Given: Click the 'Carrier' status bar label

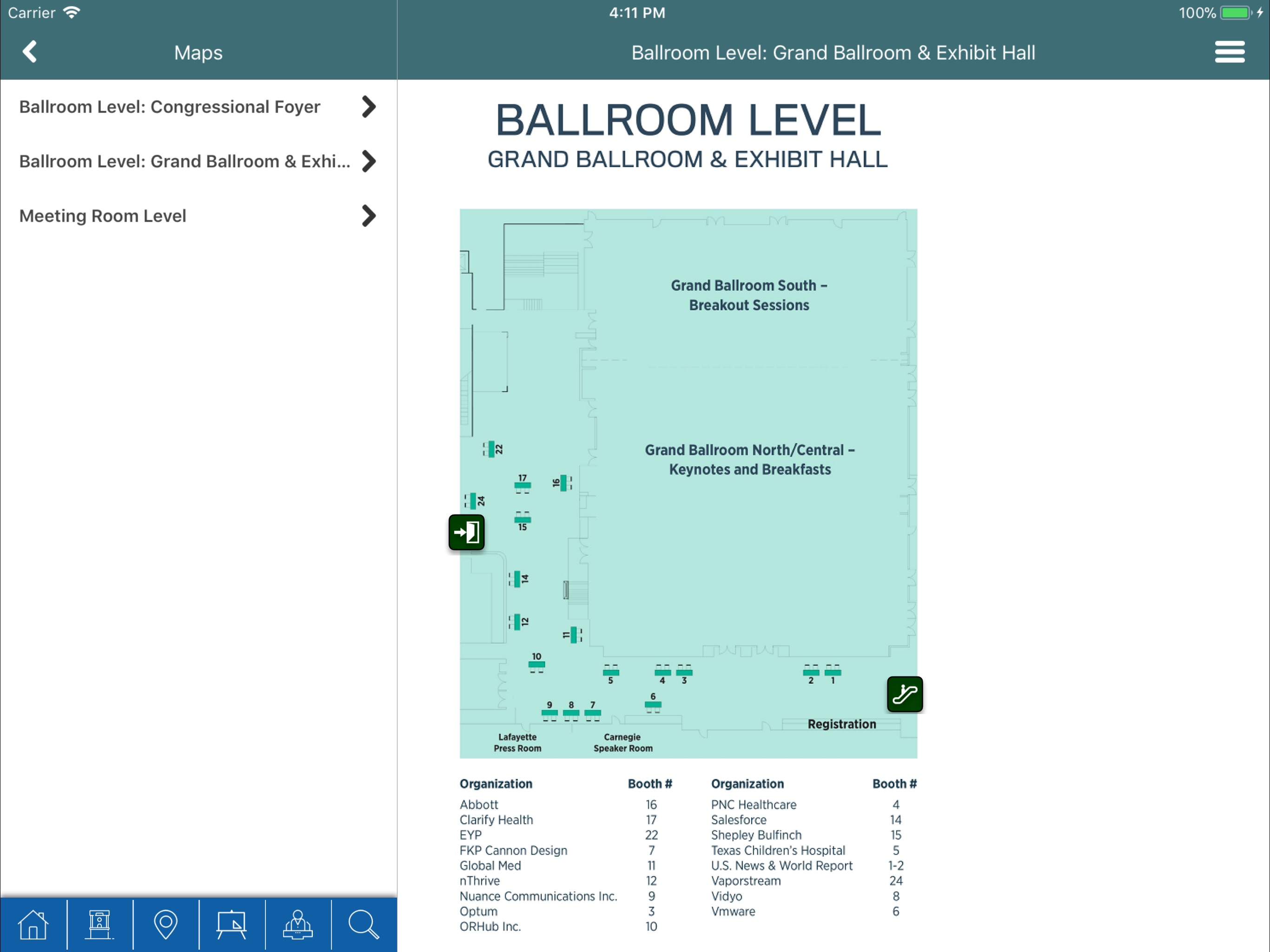Looking at the screenshot, I should tap(32, 13).
